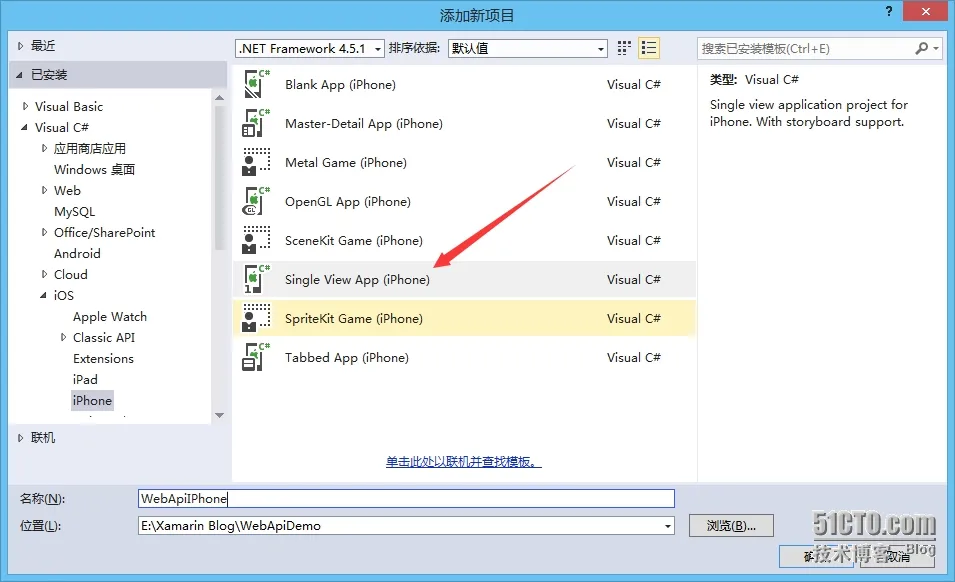The image size is (955, 582).
Task: Expand the Web node
Action: 44,190
